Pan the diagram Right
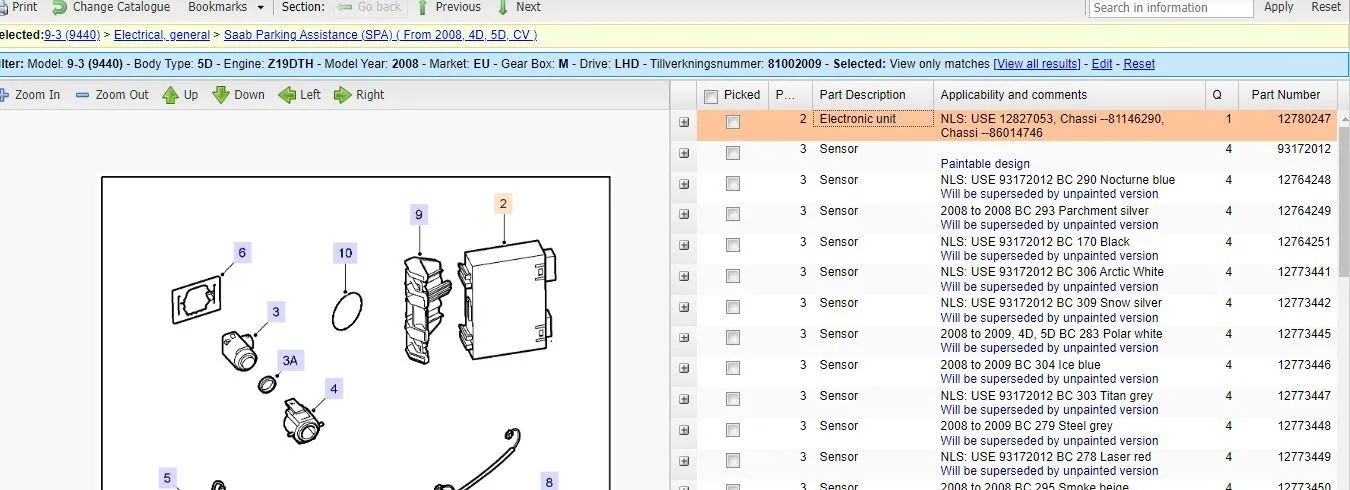 (359, 95)
